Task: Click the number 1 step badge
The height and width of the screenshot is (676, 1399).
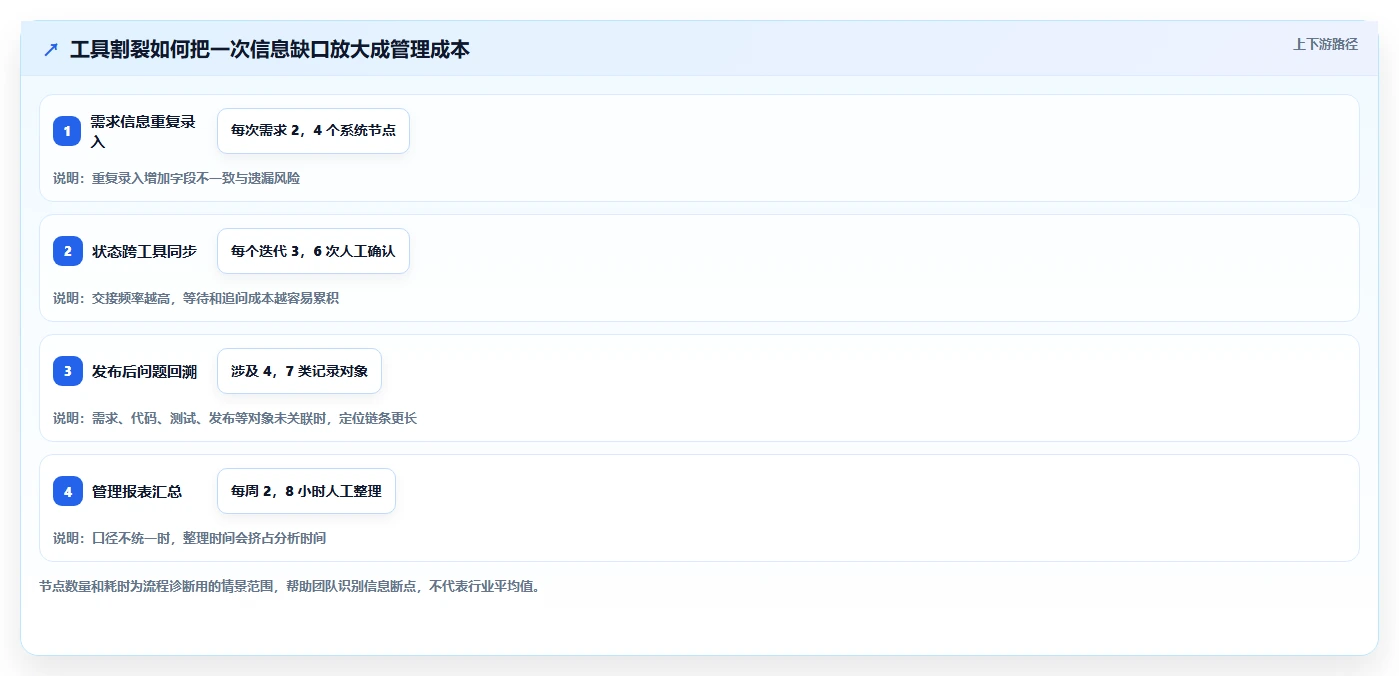Action: [x=67, y=131]
